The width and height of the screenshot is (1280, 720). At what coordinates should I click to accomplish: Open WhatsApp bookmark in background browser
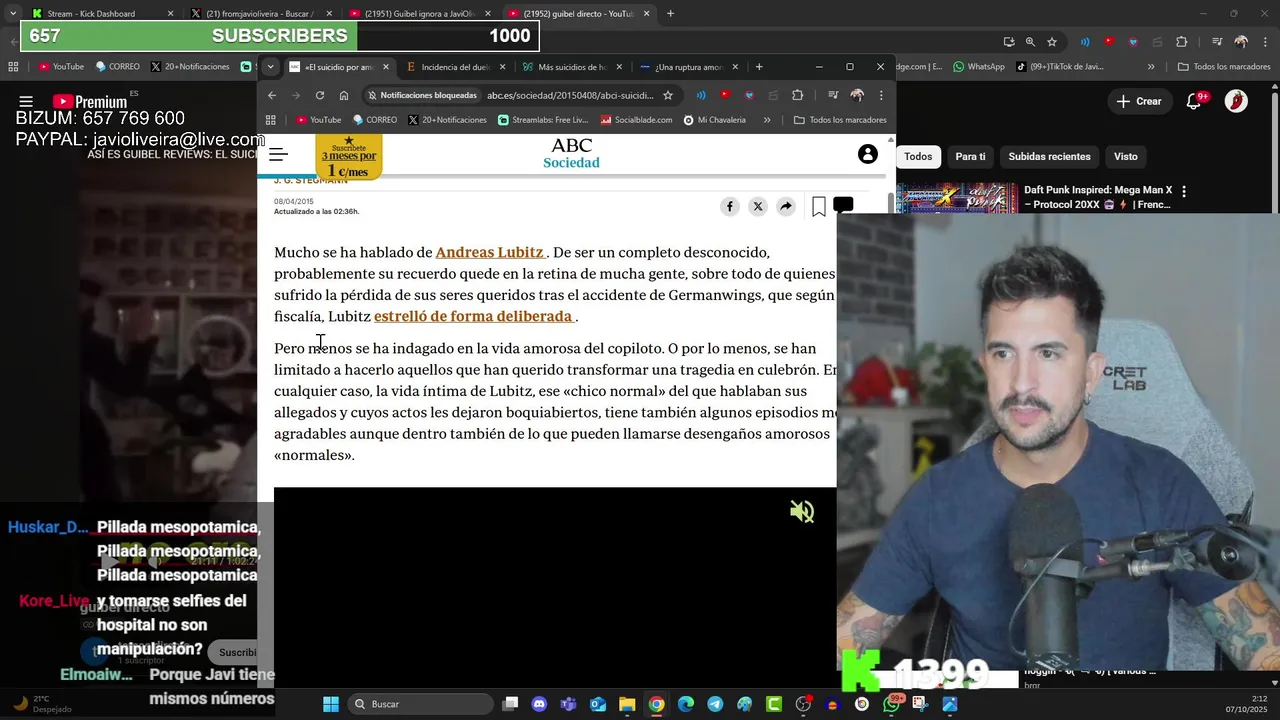tap(978, 67)
